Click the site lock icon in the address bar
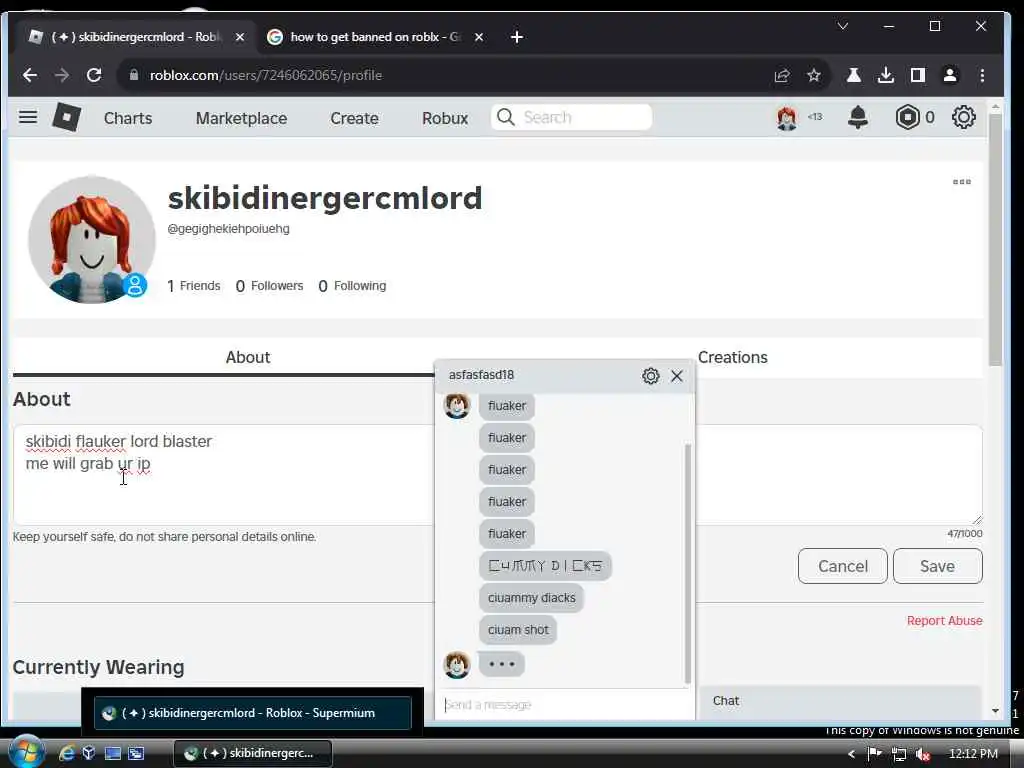Screen dimensions: 1024x768 point(134,75)
